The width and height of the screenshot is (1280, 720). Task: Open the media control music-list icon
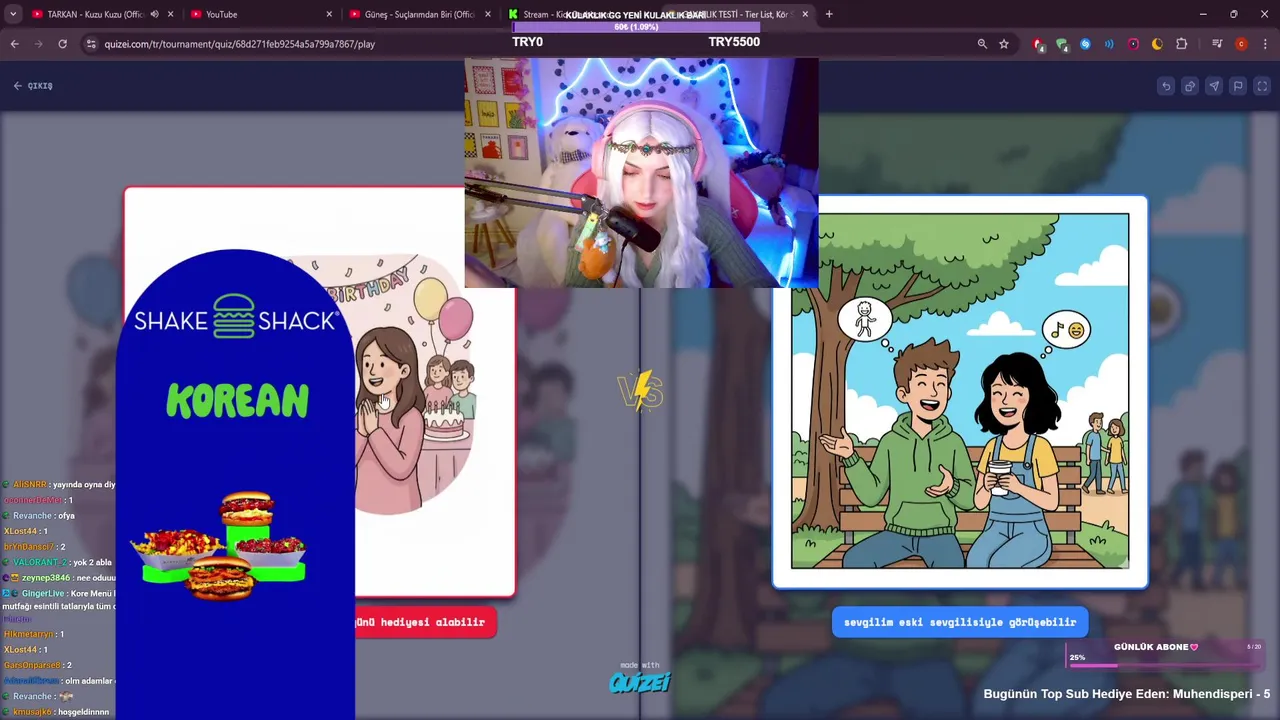coord(1217,44)
